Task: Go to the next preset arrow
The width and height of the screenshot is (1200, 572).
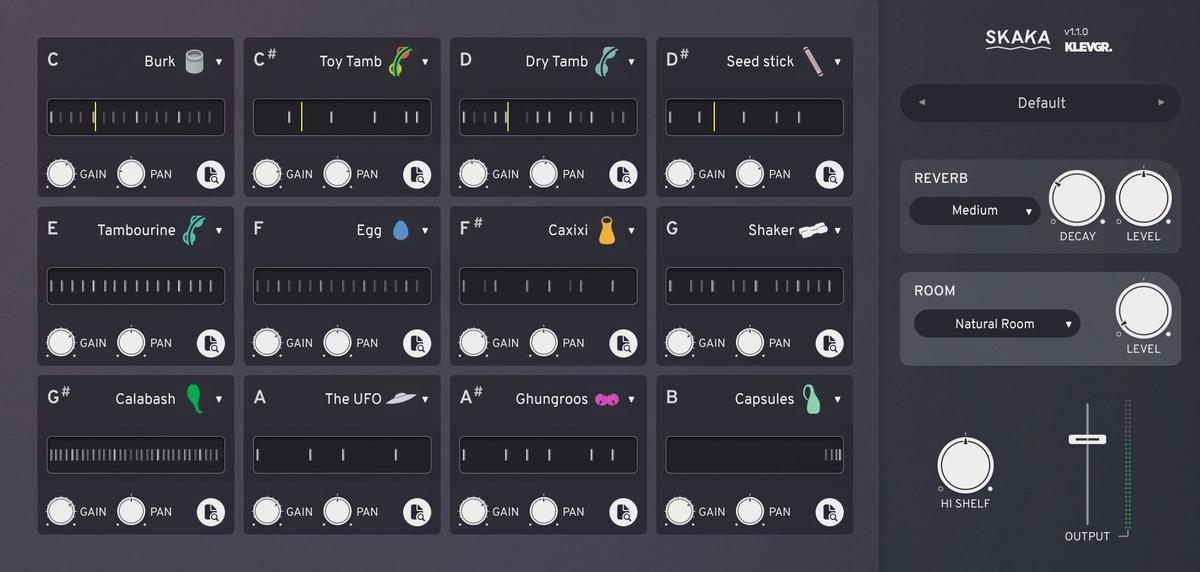Action: (x=1161, y=103)
